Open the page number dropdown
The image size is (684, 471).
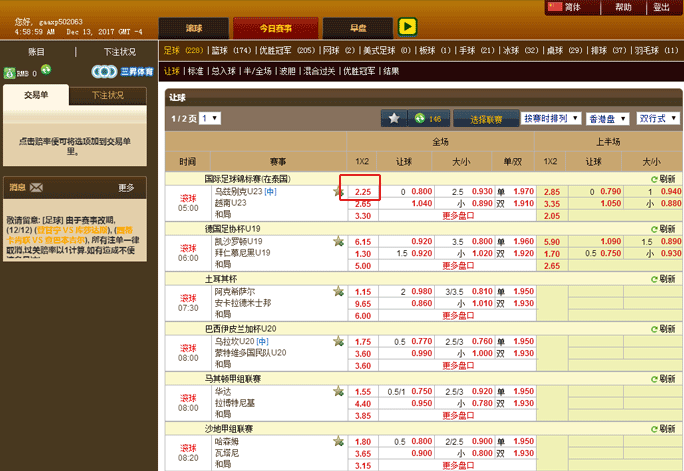[210, 118]
